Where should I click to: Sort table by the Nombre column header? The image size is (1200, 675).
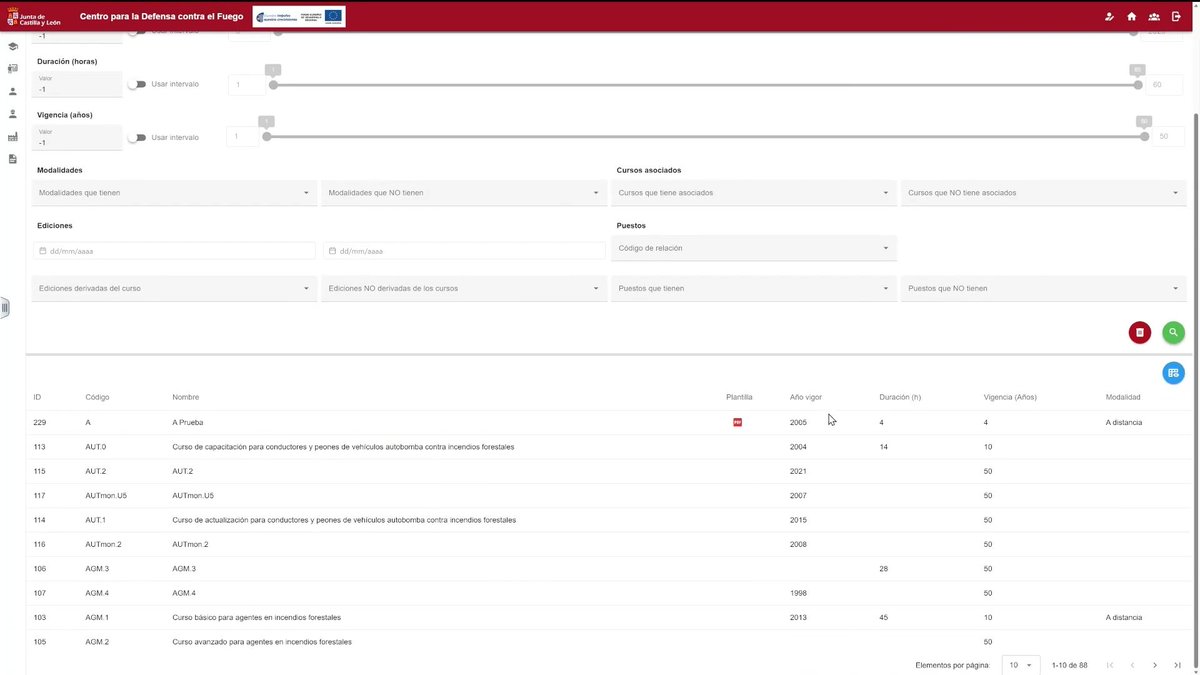click(x=185, y=397)
